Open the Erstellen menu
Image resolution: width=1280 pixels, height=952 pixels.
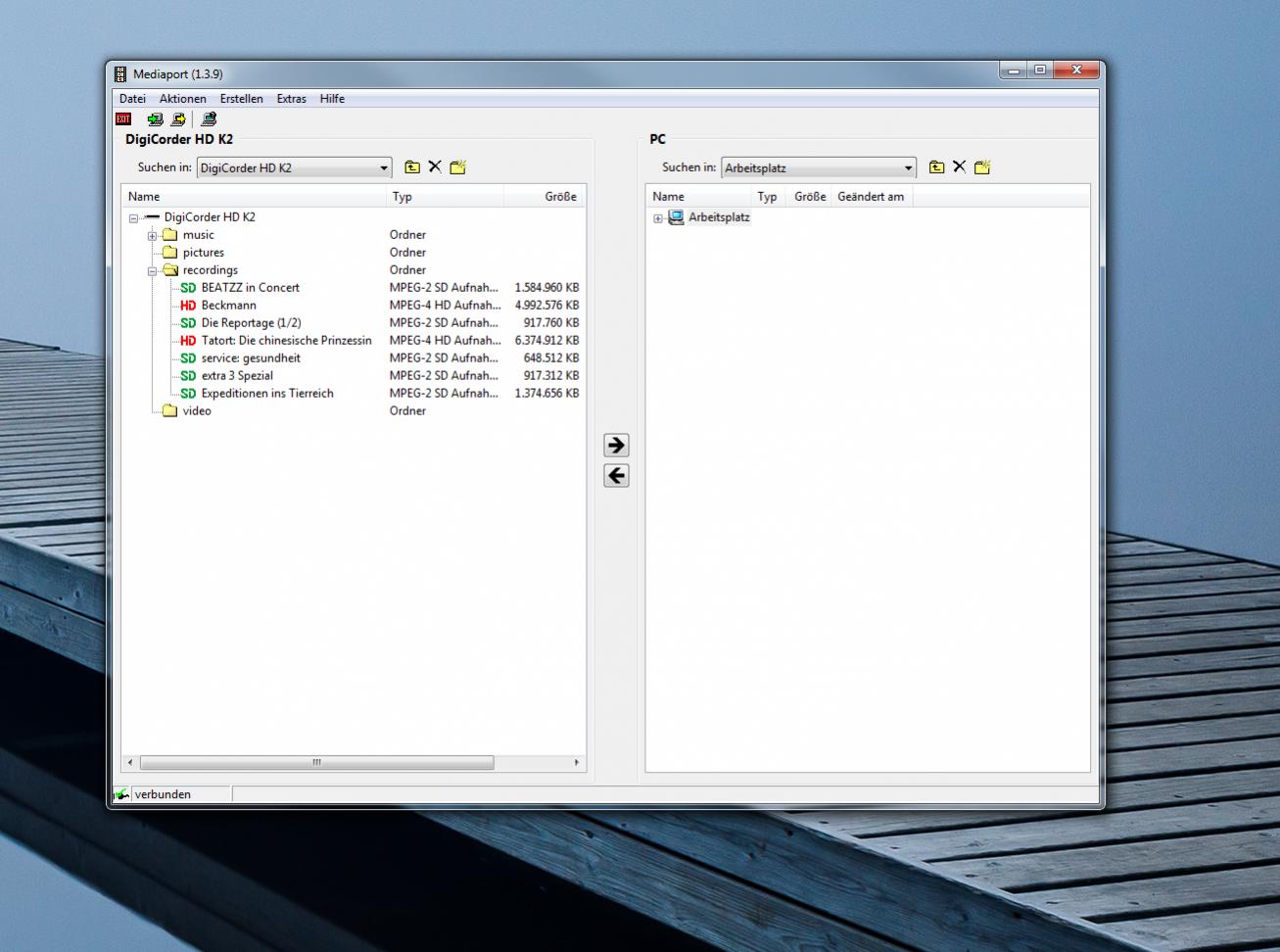[241, 99]
